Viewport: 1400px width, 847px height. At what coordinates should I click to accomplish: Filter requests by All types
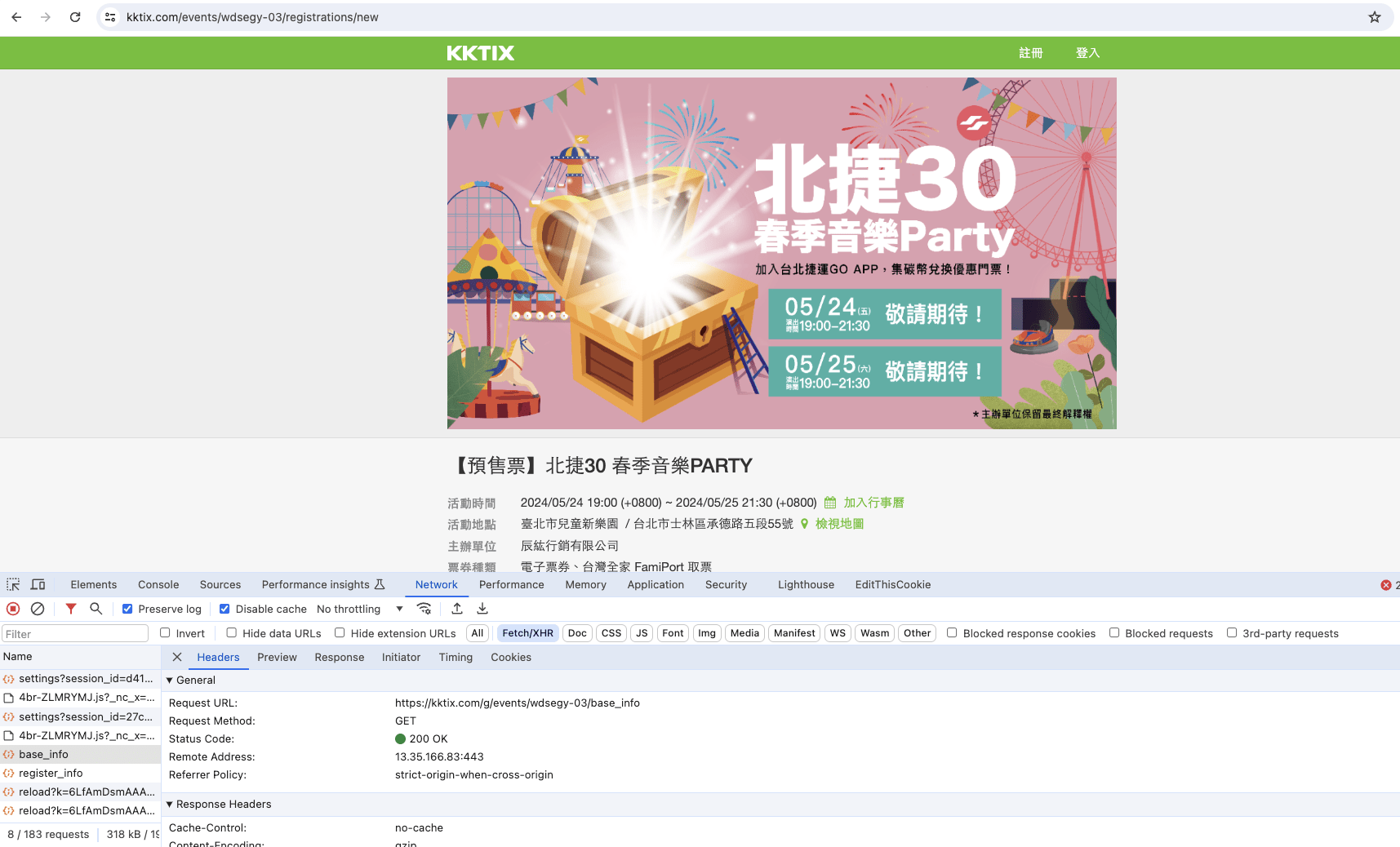click(x=478, y=633)
